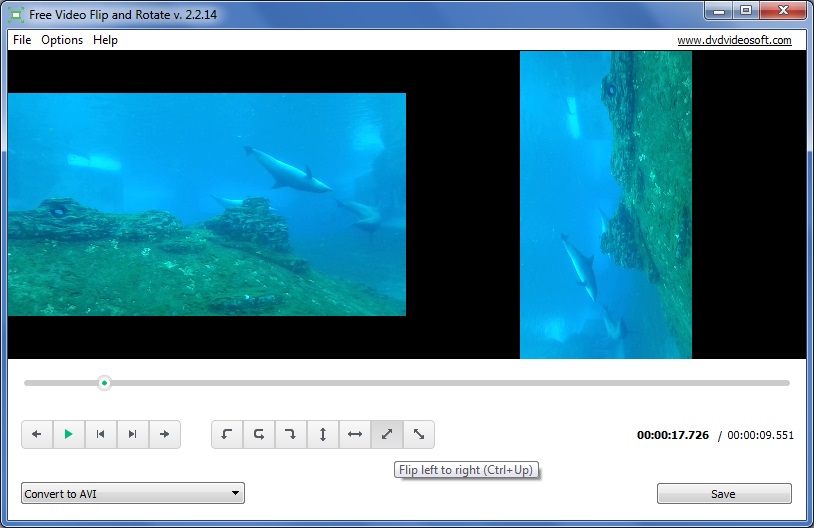Click the rotated video preview on right
This screenshot has height=528, width=814.
606,205
